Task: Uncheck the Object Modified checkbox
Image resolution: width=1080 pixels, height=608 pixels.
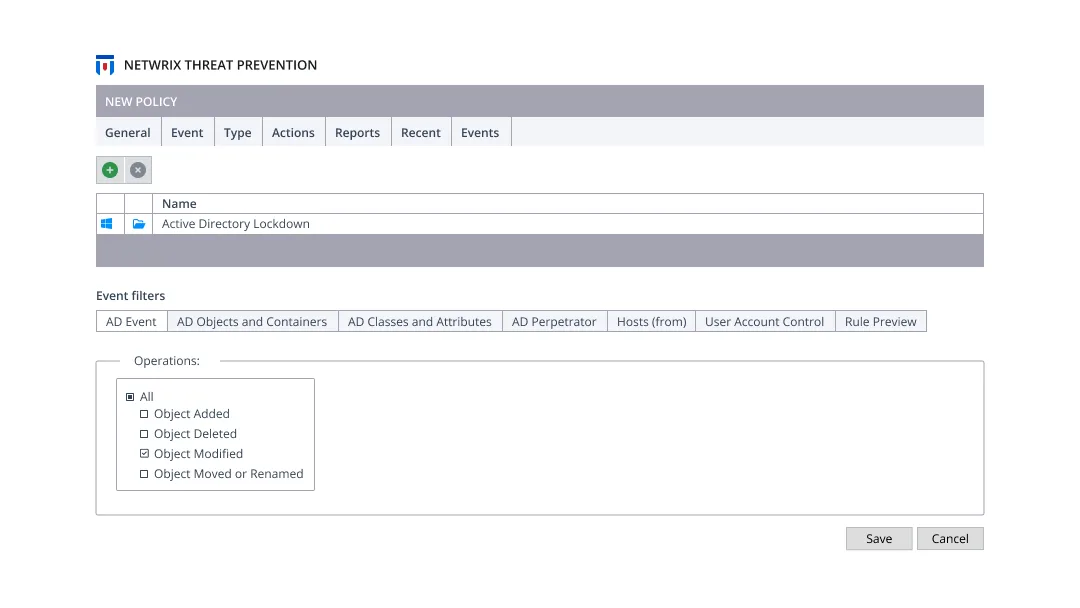Action: click(144, 454)
